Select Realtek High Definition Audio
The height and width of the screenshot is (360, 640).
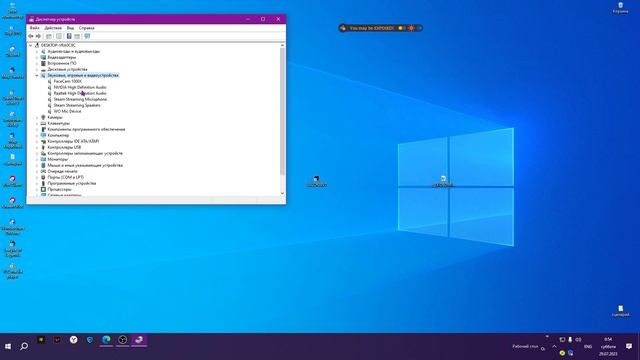click(x=80, y=93)
